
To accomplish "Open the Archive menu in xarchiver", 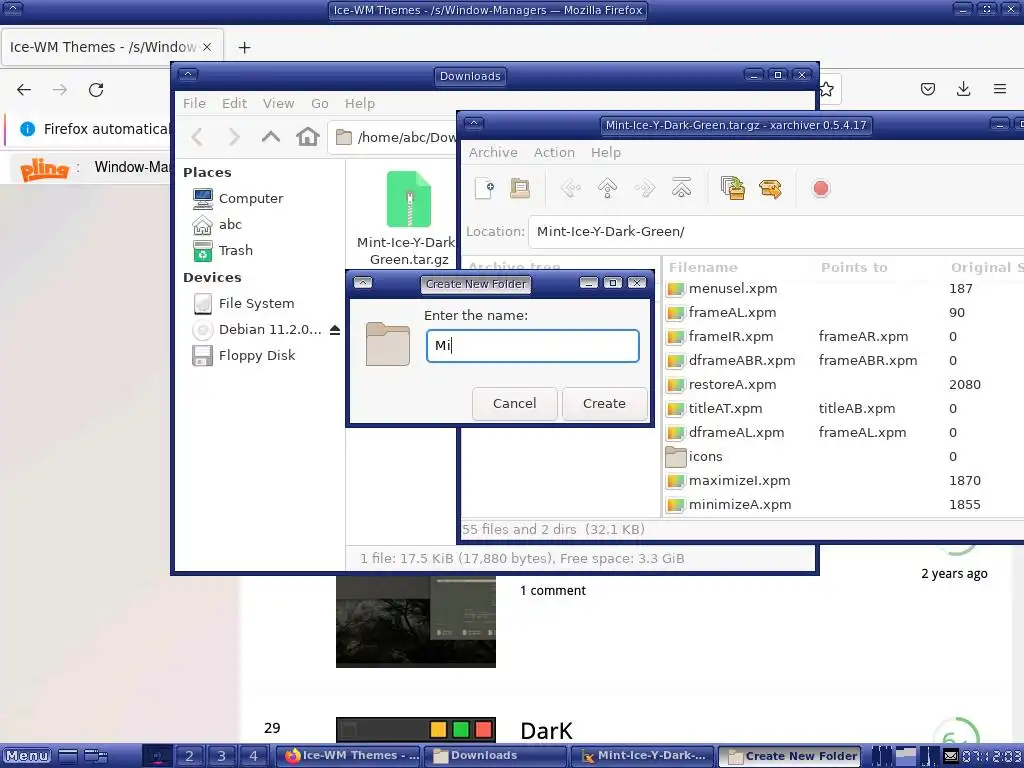I will tap(493, 152).
